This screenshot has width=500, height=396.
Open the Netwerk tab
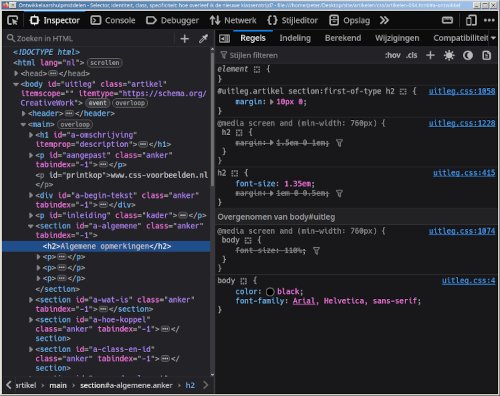pyautogui.click(x=233, y=21)
